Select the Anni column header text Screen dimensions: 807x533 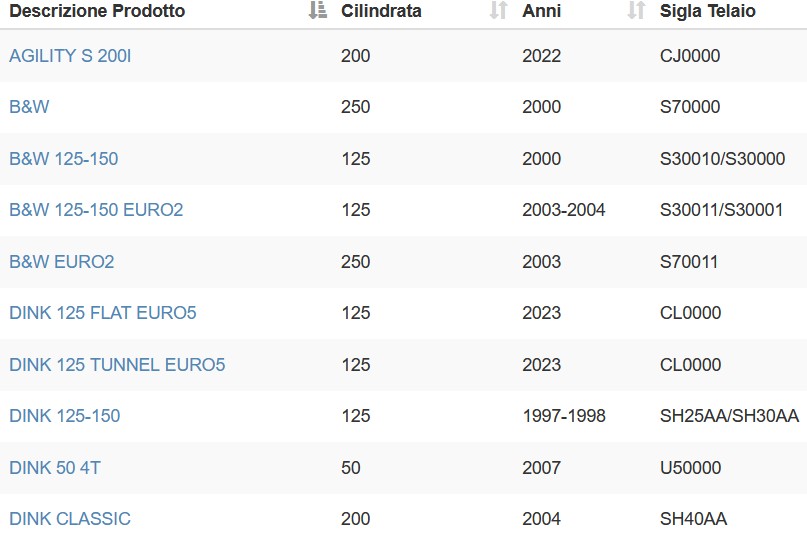pyautogui.click(x=541, y=11)
